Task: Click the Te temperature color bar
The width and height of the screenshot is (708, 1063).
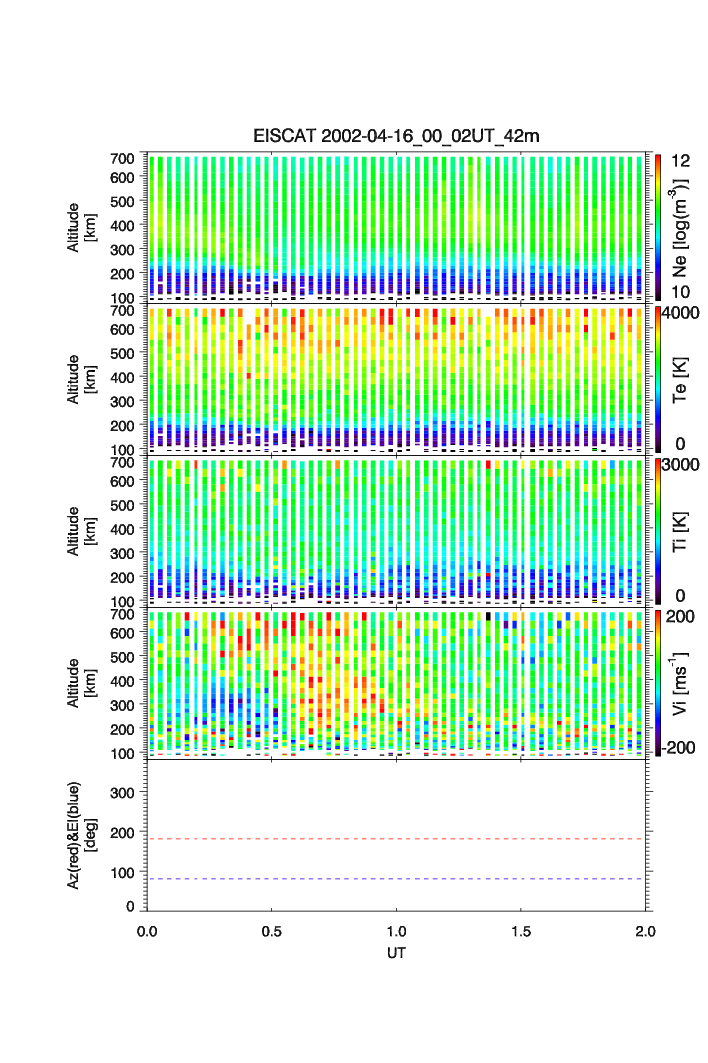Action: point(659,379)
